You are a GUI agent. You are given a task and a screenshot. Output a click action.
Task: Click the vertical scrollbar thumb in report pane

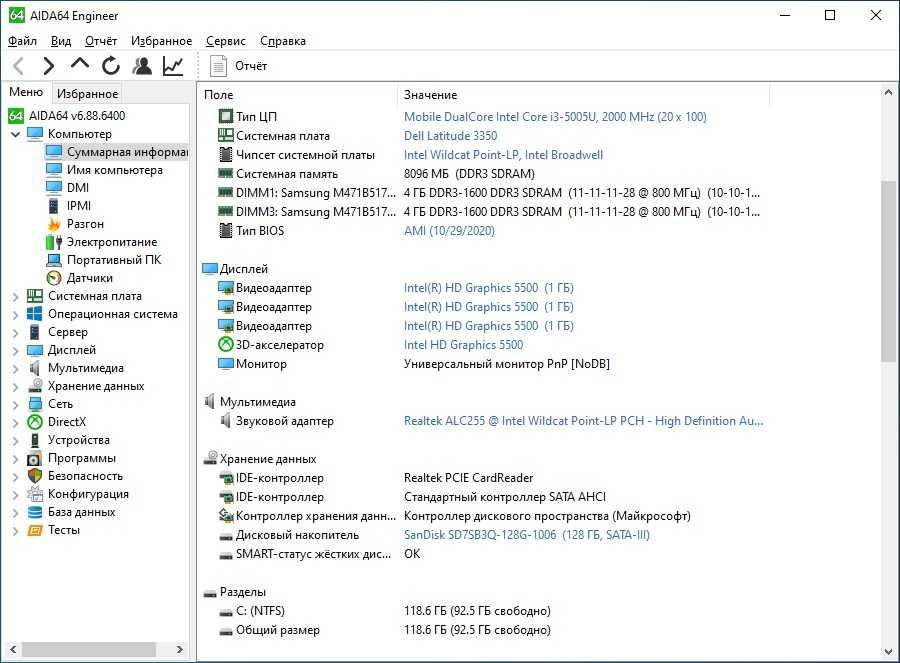coord(888,271)
